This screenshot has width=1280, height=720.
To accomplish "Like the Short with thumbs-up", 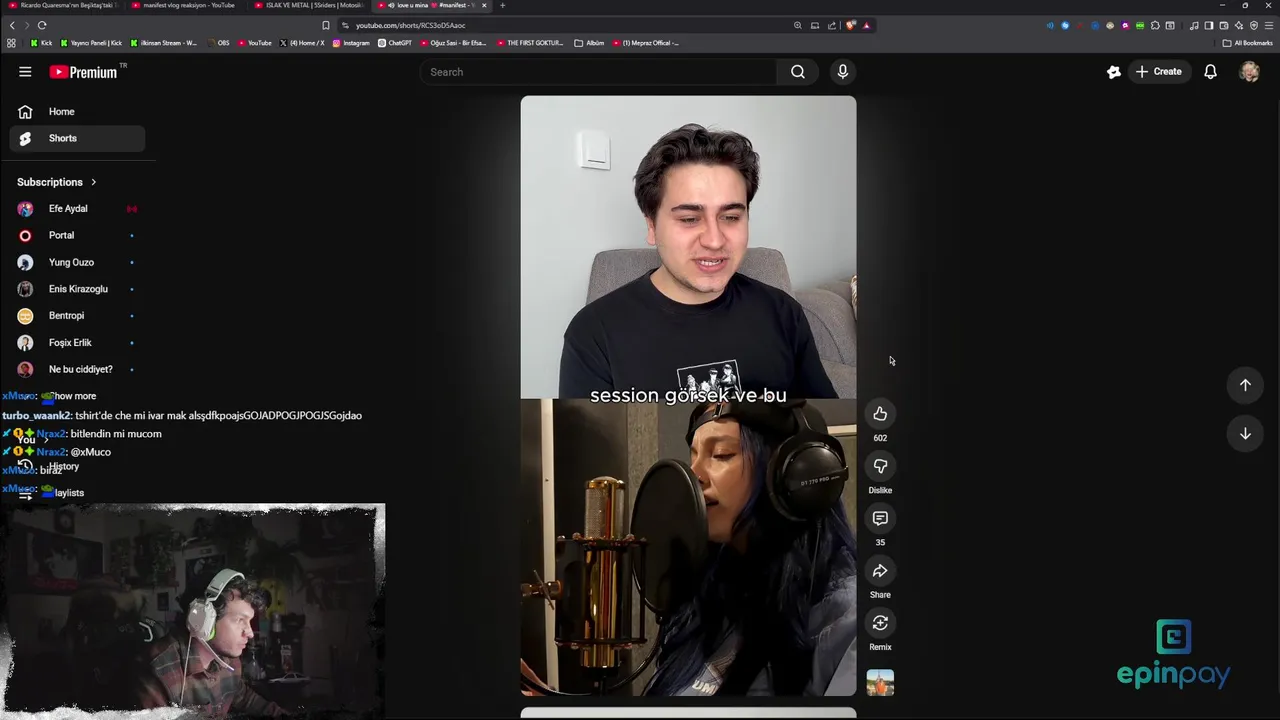I will [x=880, y=414].
